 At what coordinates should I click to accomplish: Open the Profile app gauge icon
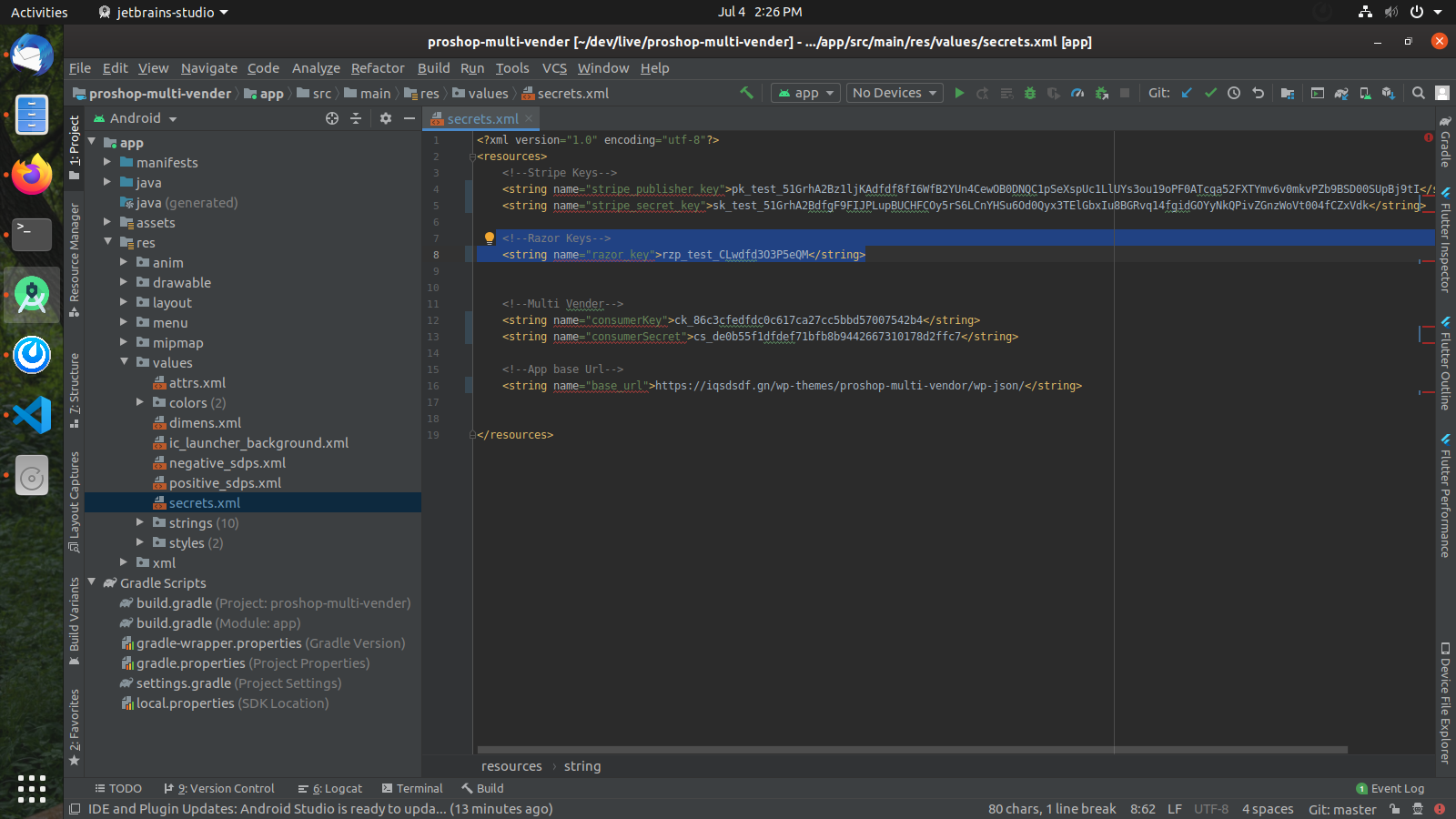[x=1077, y=93]
